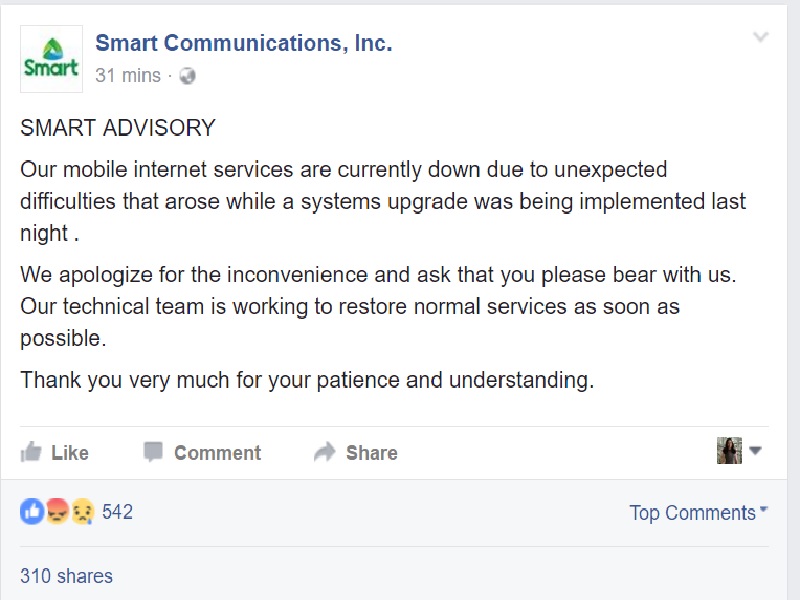Click the globe public-audience icon
Screen dimensions: 800x600
click(x=187, y=76)
